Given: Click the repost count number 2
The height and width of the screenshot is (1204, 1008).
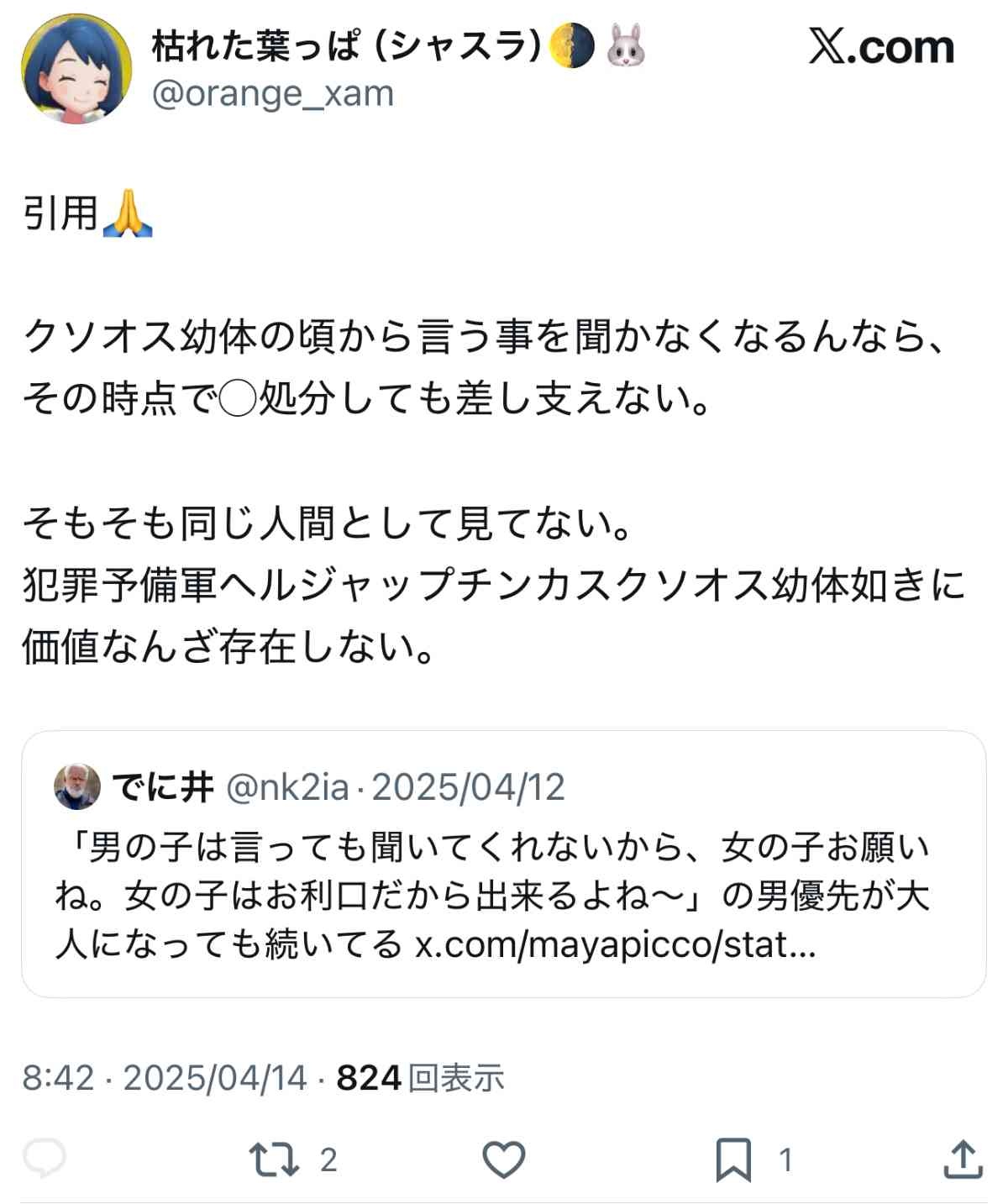Looking at the screenshot, I should (328, 1160).
